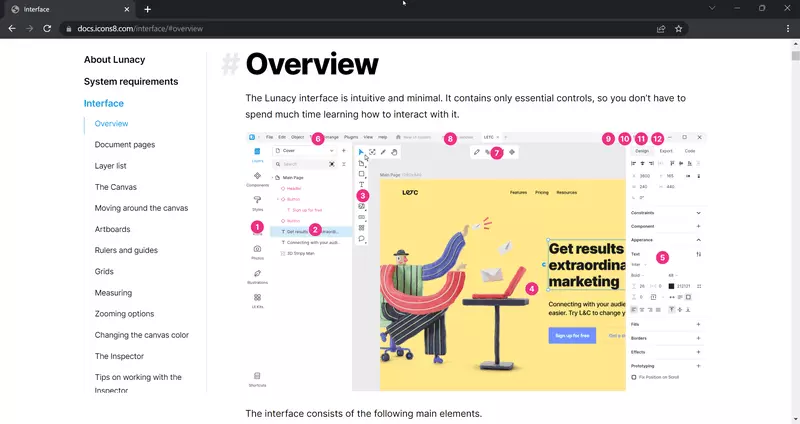This screenshot has height=424, width=800.
Task: Expand the Main Page layer group
Action: click(x=273, y=178)
